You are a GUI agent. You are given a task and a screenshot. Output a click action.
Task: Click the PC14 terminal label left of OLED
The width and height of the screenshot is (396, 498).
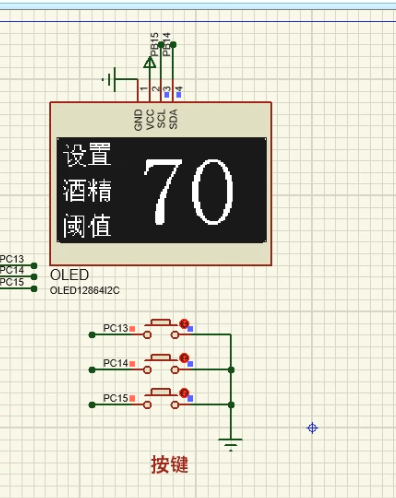click(x=12, y=270)
